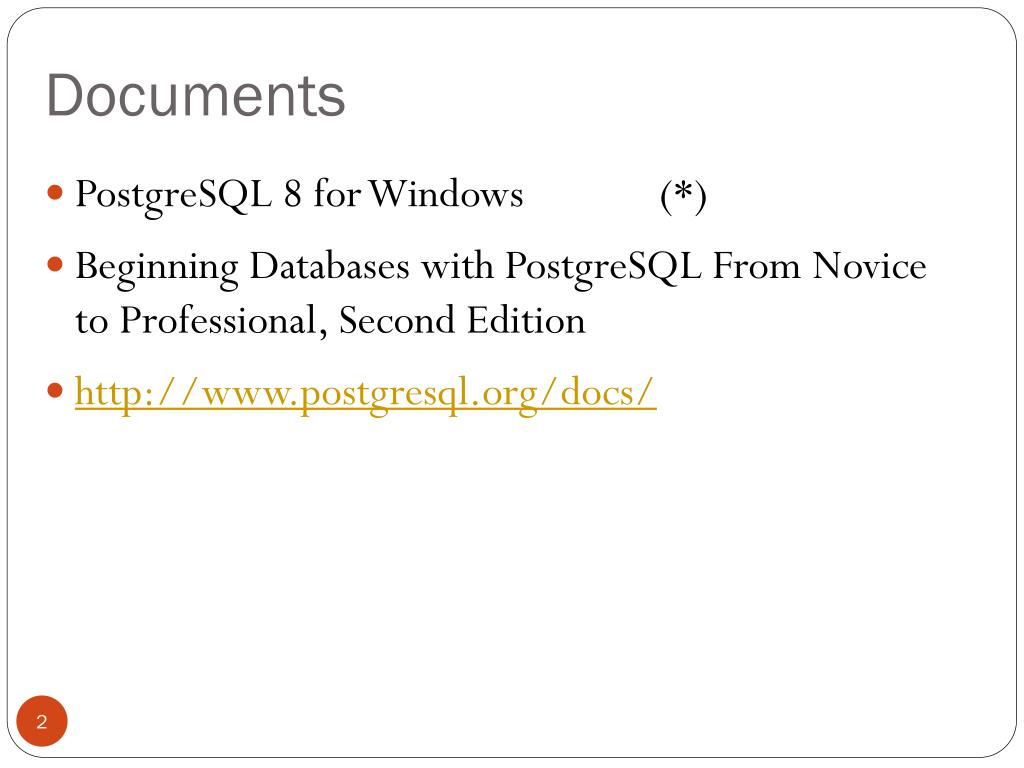
Task: Select the word Windows in first bullet
Action: pos(447,194)
